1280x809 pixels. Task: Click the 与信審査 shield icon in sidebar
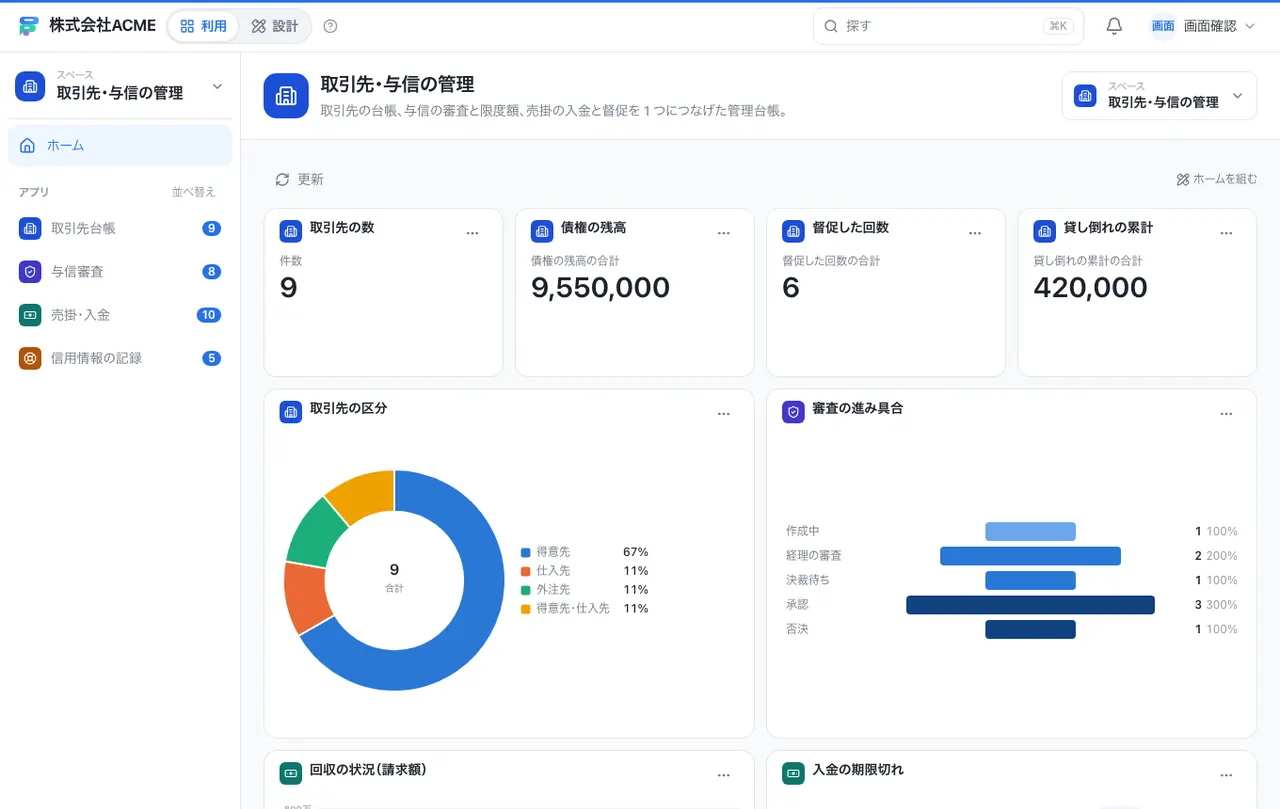click(x=30, y=271)
